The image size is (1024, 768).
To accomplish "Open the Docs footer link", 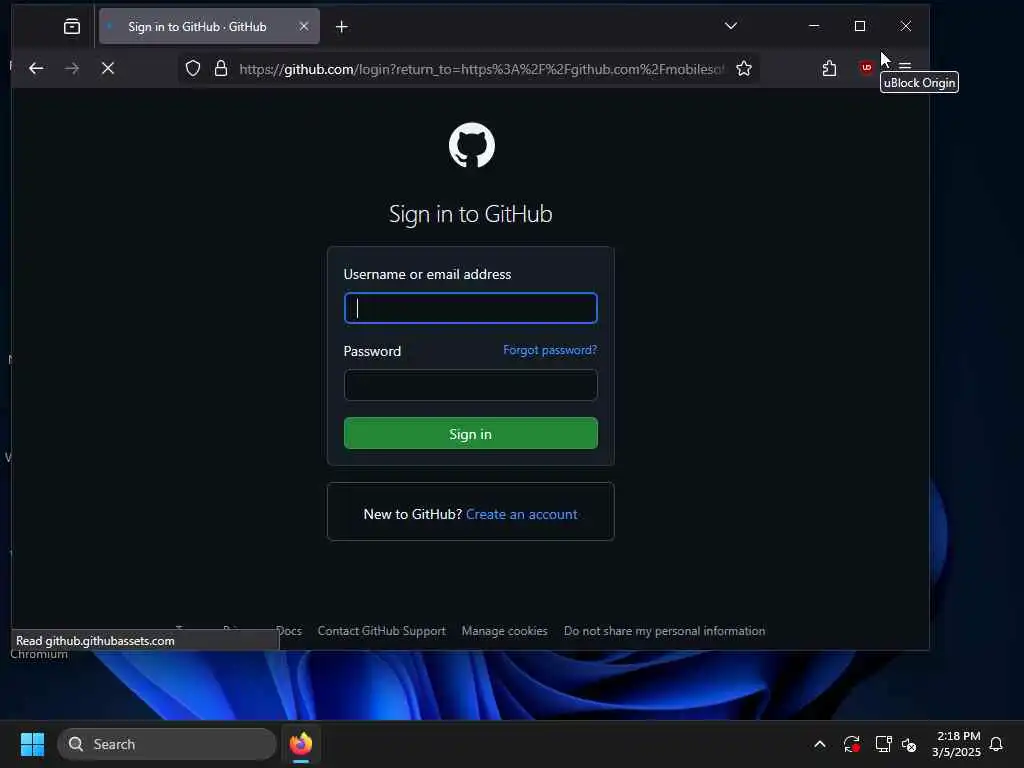I will (x=289, y=631).
